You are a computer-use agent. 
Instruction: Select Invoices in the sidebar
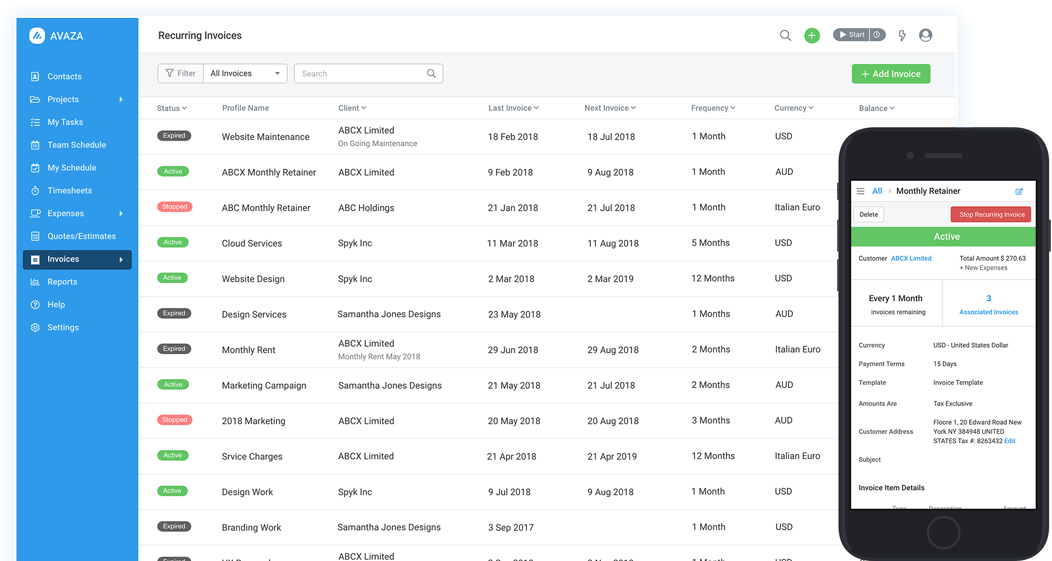point(77,260)
